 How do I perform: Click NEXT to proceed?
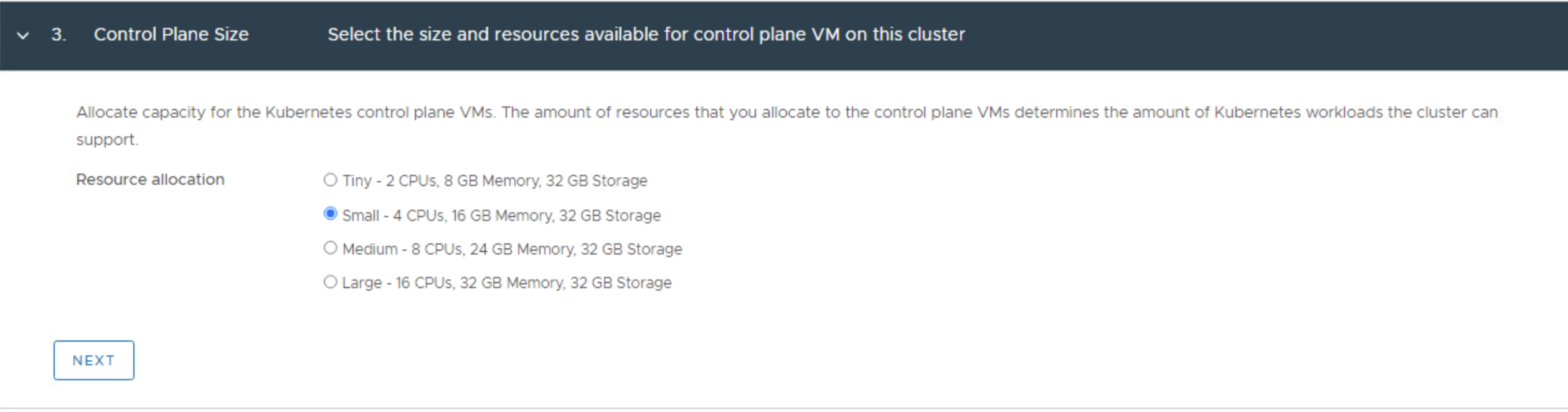point(93,360)
